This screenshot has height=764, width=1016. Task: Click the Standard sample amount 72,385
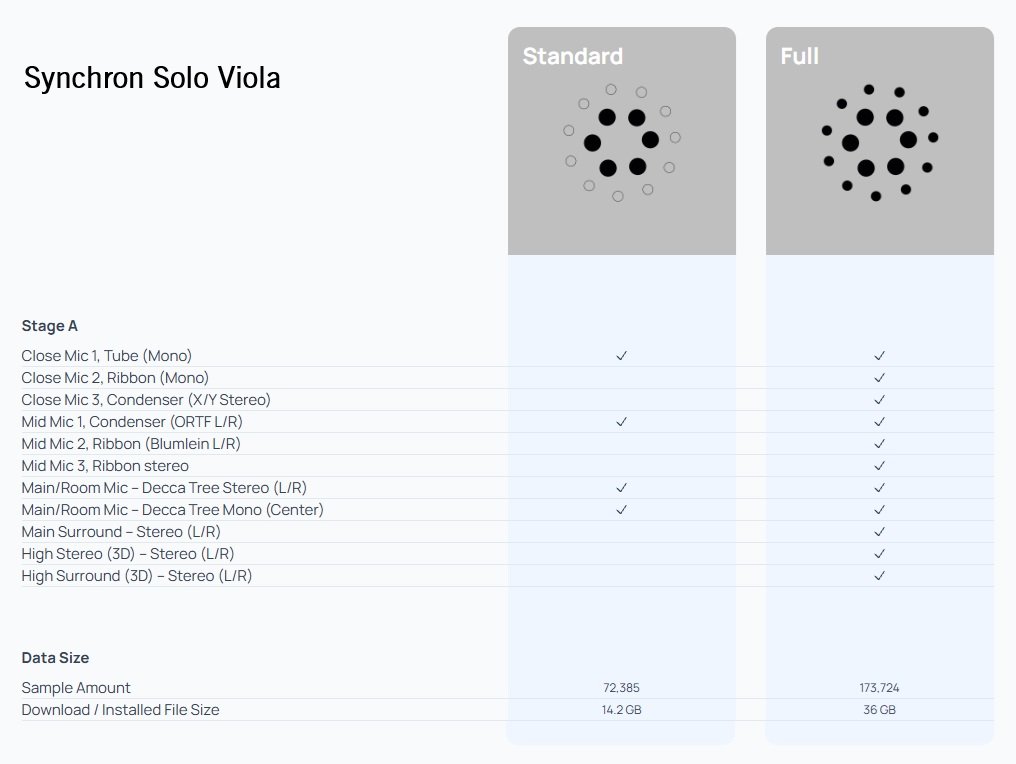(621, 688)
